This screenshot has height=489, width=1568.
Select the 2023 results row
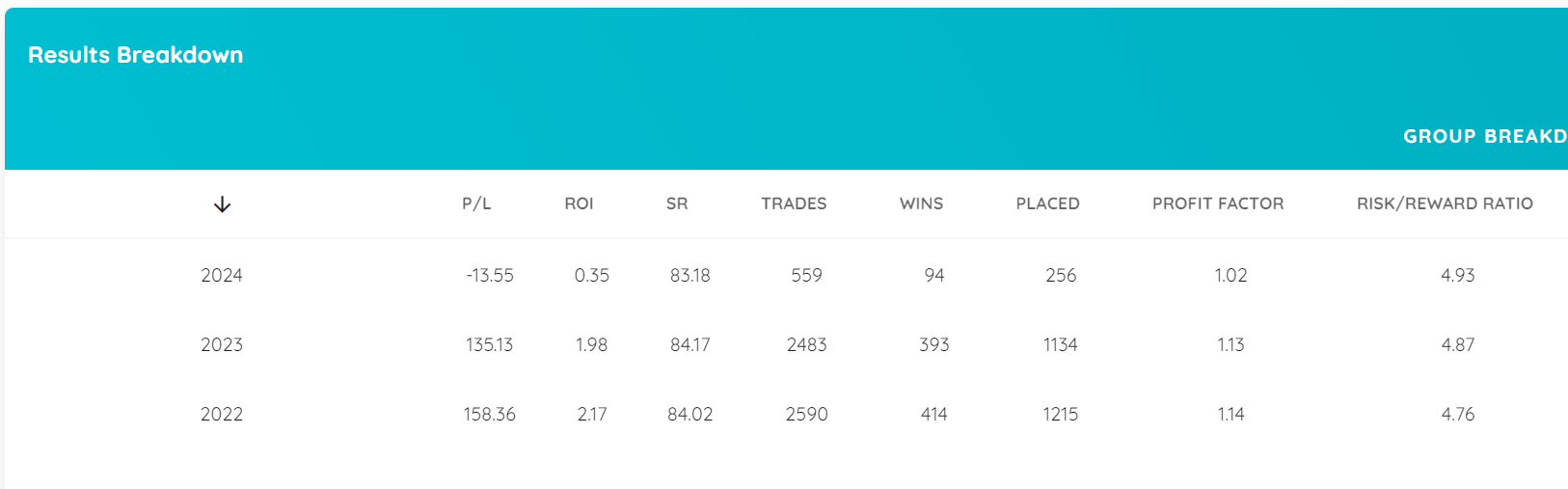(786, 344)
